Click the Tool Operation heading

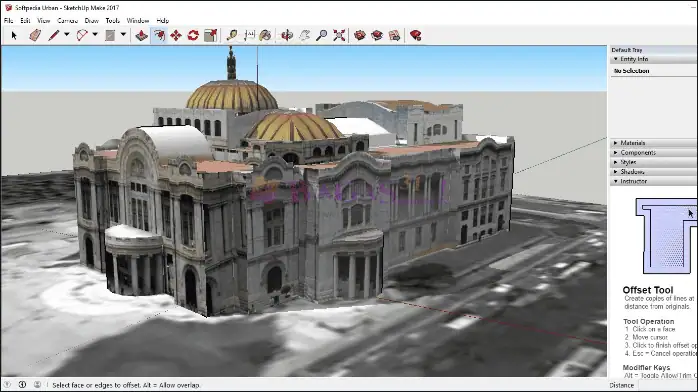click(649, 321)
